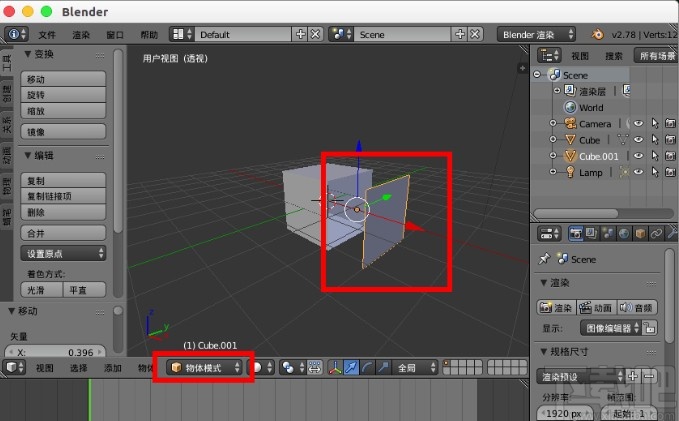Open the Blender 渲染 engine dropdown

coord(536,34)
